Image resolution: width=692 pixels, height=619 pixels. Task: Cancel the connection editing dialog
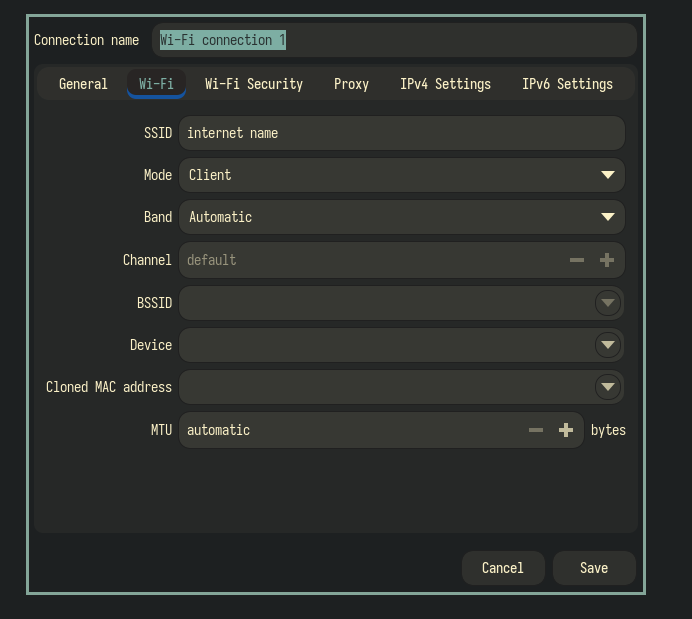(503, 568)
